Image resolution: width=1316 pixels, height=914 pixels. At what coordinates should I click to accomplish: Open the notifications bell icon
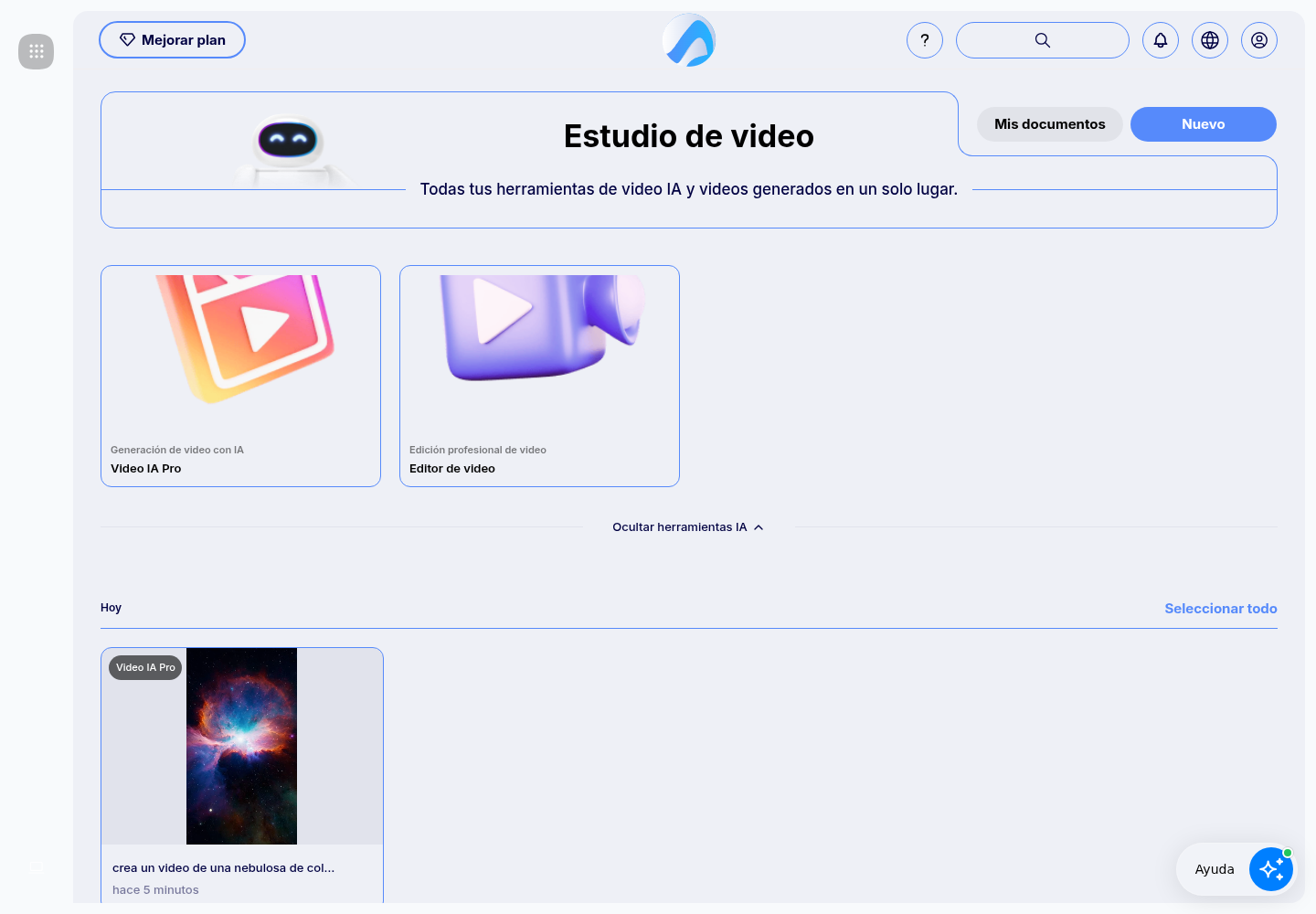pos(1161,40)
